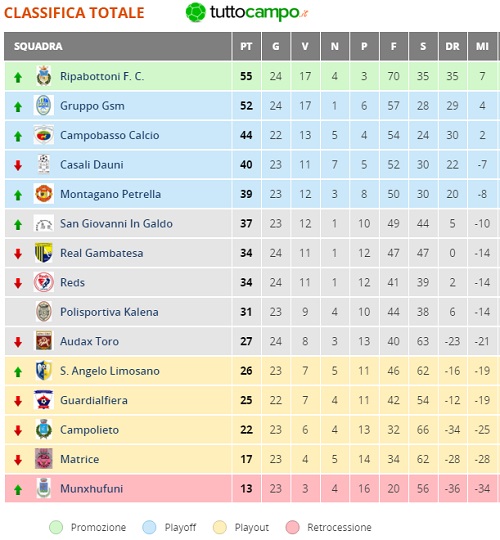Screen dimensions: 500x540
Task: Click the Real Gambatesa shield crest
Action: (44, 253)
